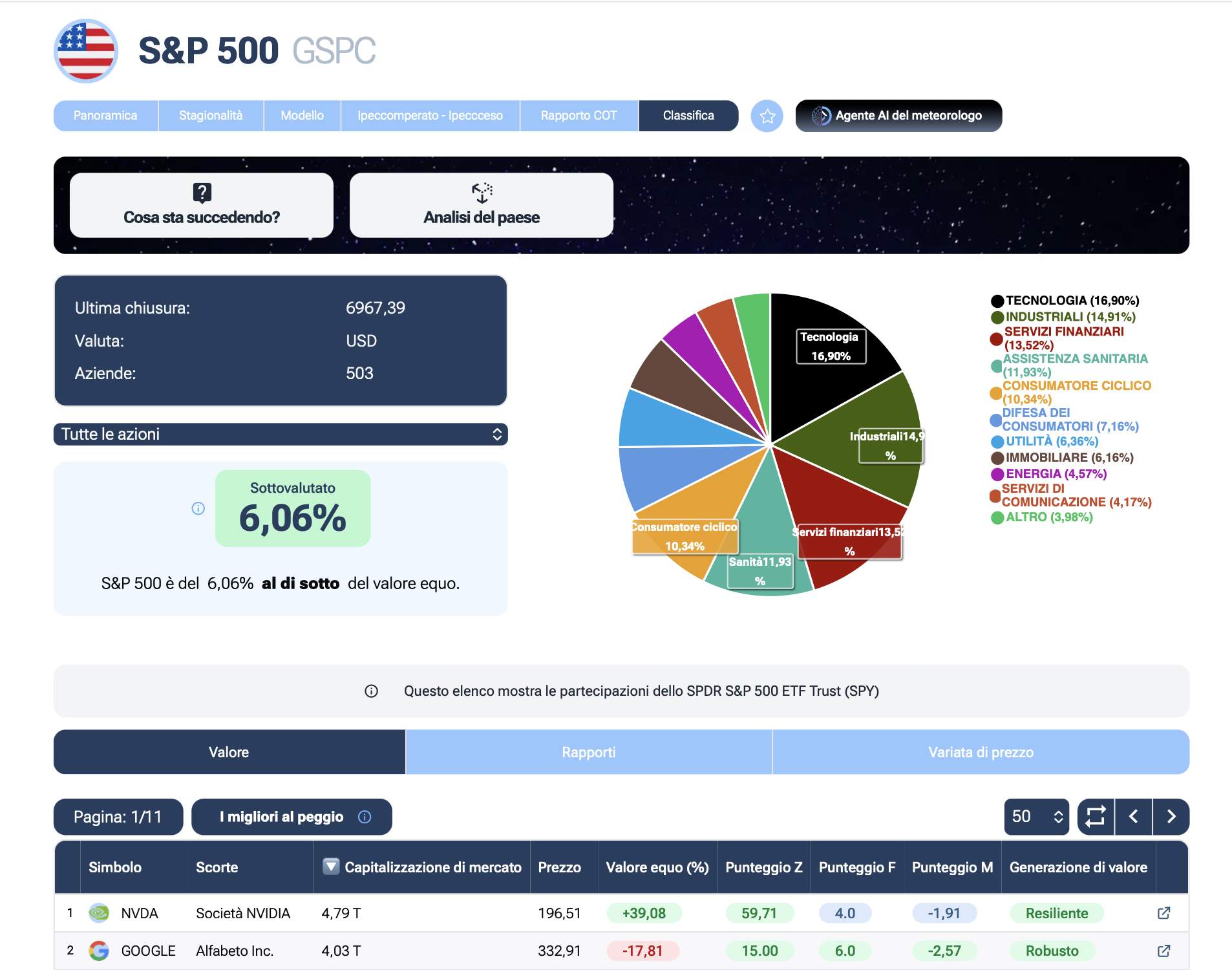Image resolution: width=1232 pixels, height=970 pixels.
Task: Switch to the Stagionalità tab
Action: coord(211,116)
